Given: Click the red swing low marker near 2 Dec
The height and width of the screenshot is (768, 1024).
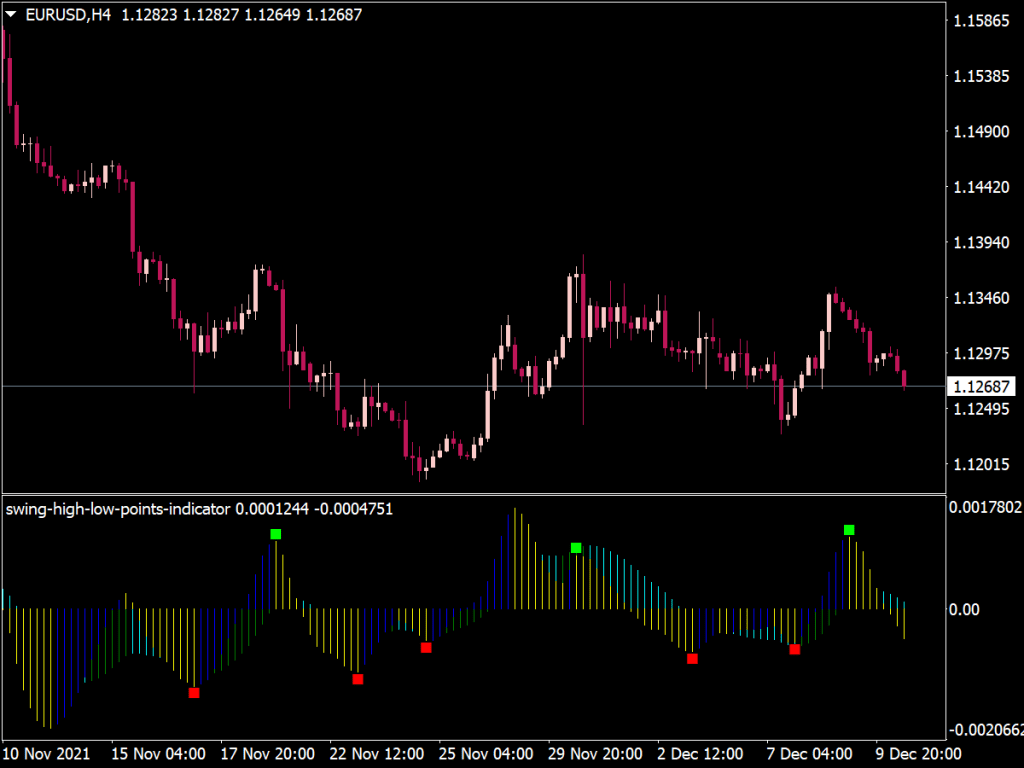Looking at the screenshot, I should coord(693,658).
